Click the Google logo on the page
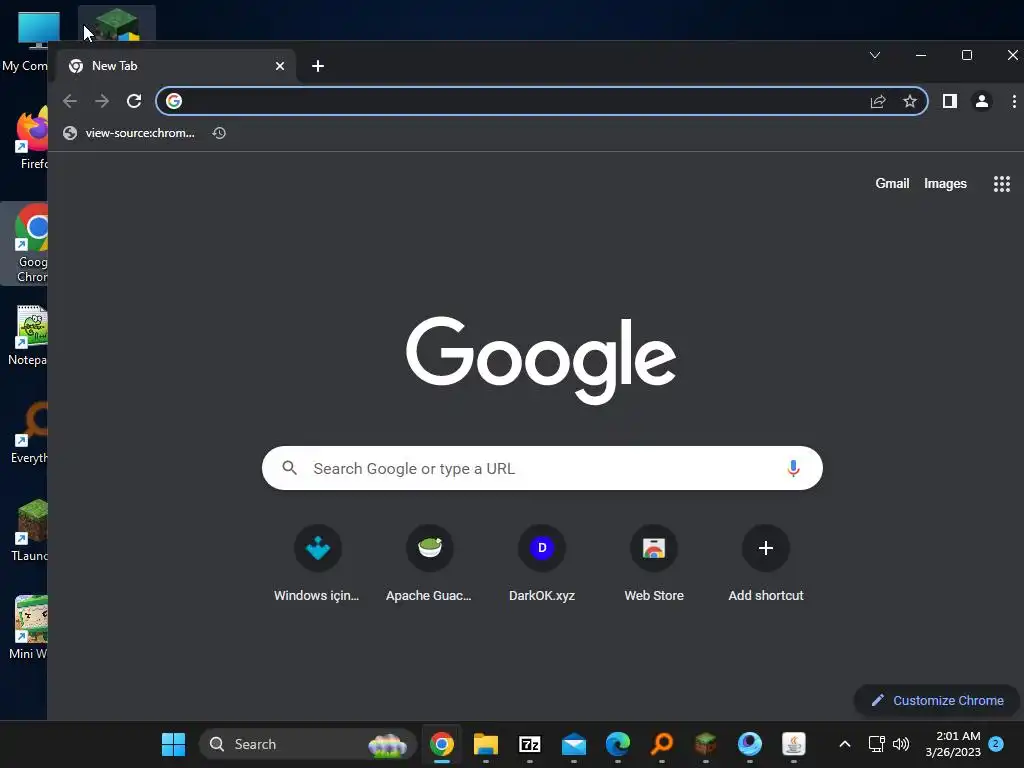The height and width of the screenshot is (768, 1024). tap(541, 360)
